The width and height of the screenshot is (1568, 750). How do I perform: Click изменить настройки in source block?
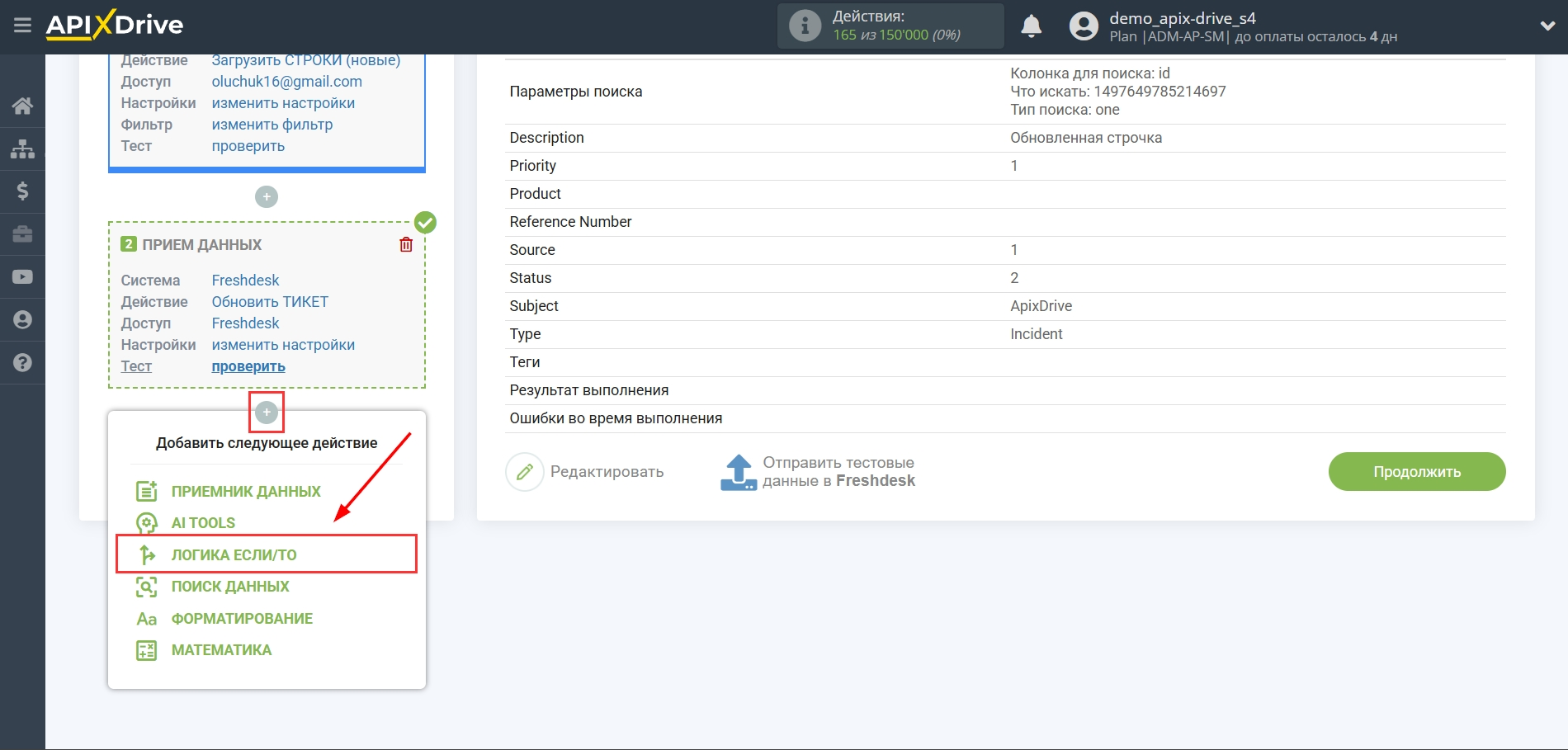coord(283,103)
